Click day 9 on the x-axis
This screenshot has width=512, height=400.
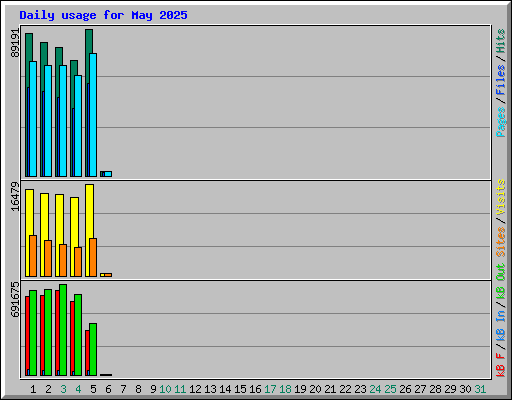pyautogui.click(x=153, y=389)
